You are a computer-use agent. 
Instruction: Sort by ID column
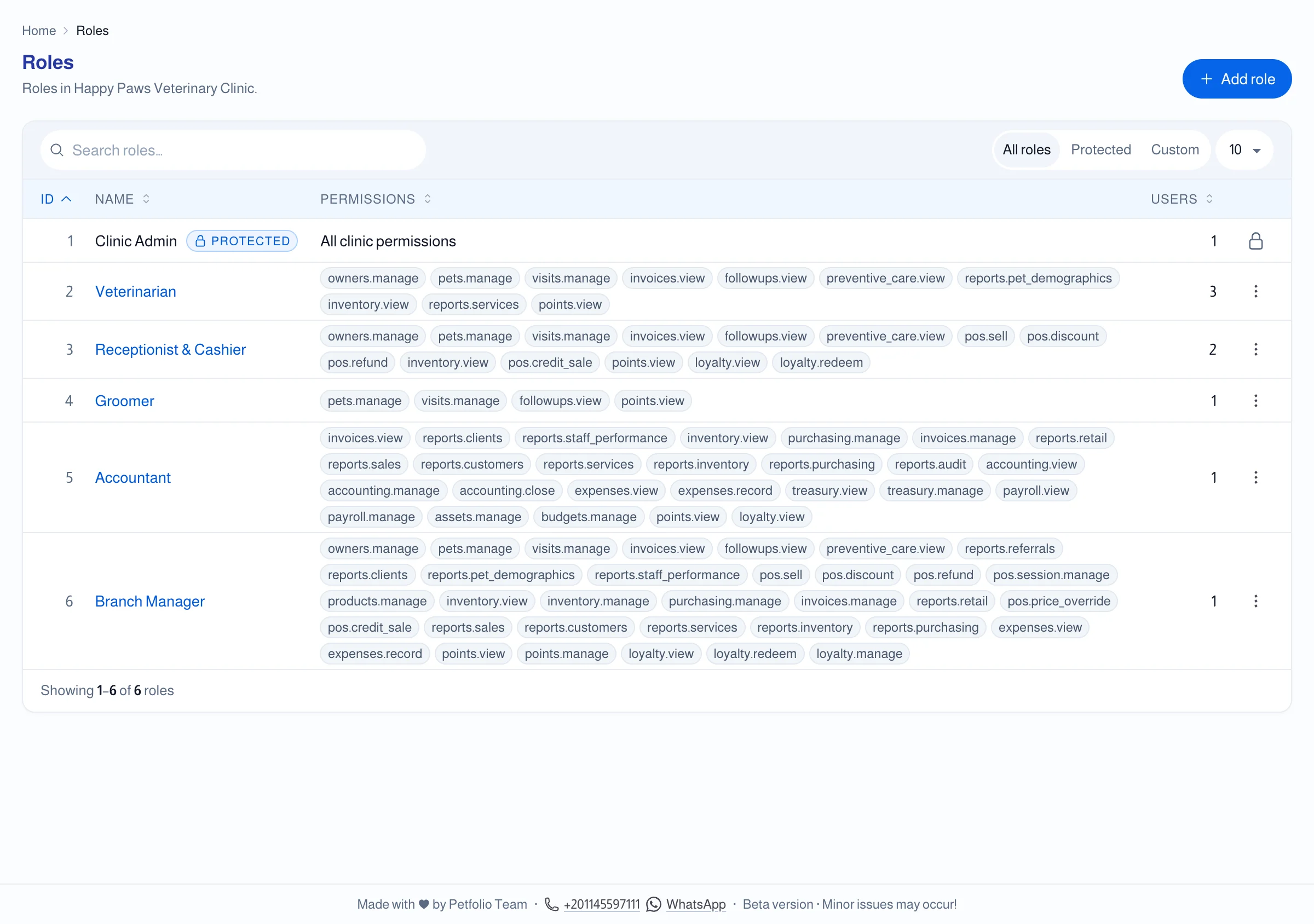click(x=55, y=199)
